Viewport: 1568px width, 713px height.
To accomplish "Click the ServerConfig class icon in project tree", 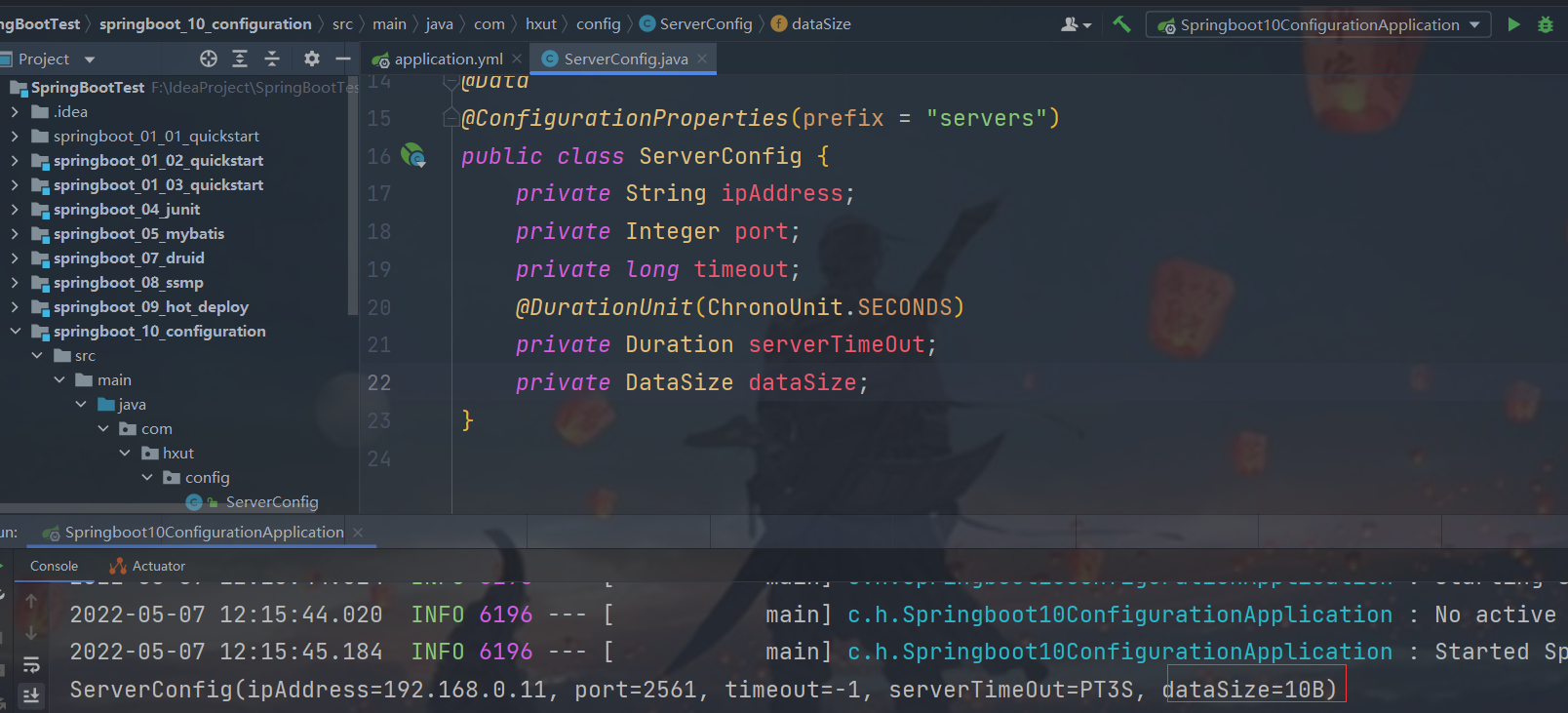I will (x=194, y=502).
